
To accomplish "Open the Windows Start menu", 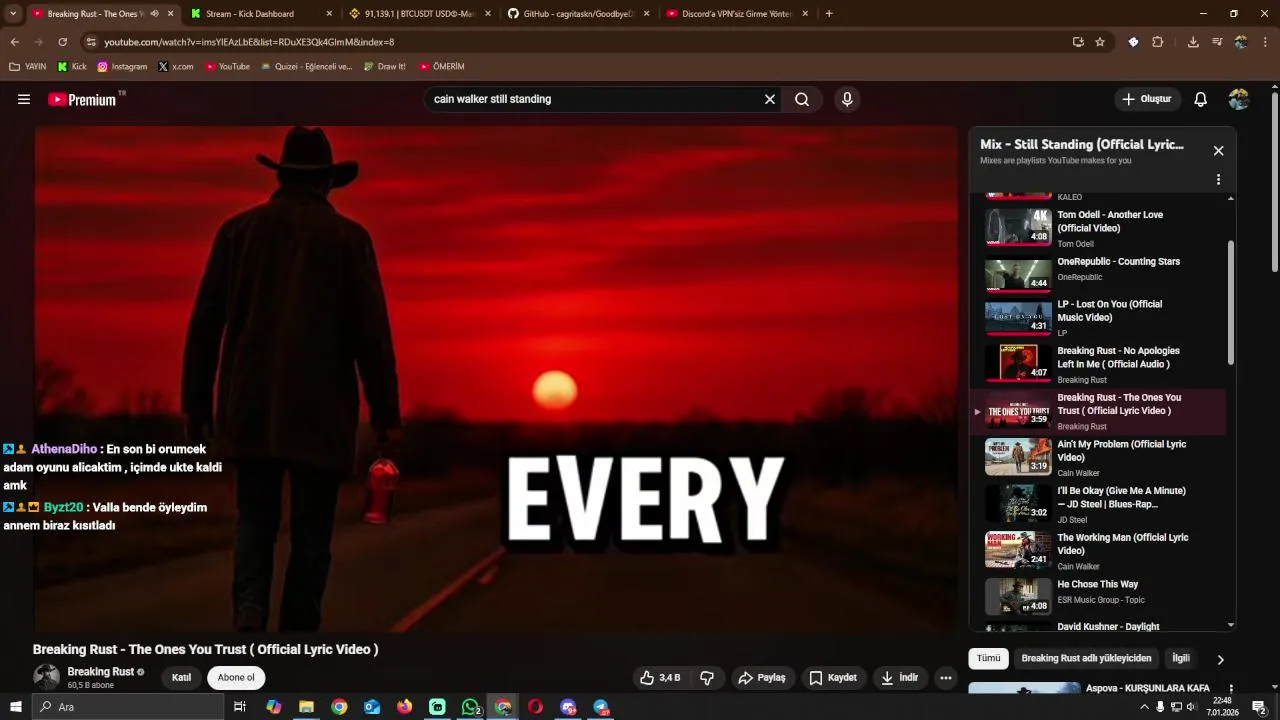I will (16, 707).
